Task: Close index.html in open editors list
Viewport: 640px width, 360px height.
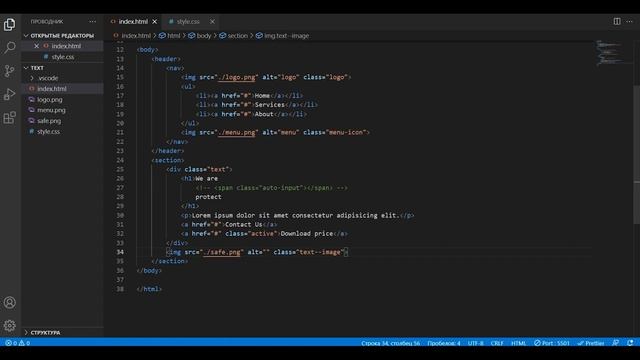Action: (x=36, y=46)
